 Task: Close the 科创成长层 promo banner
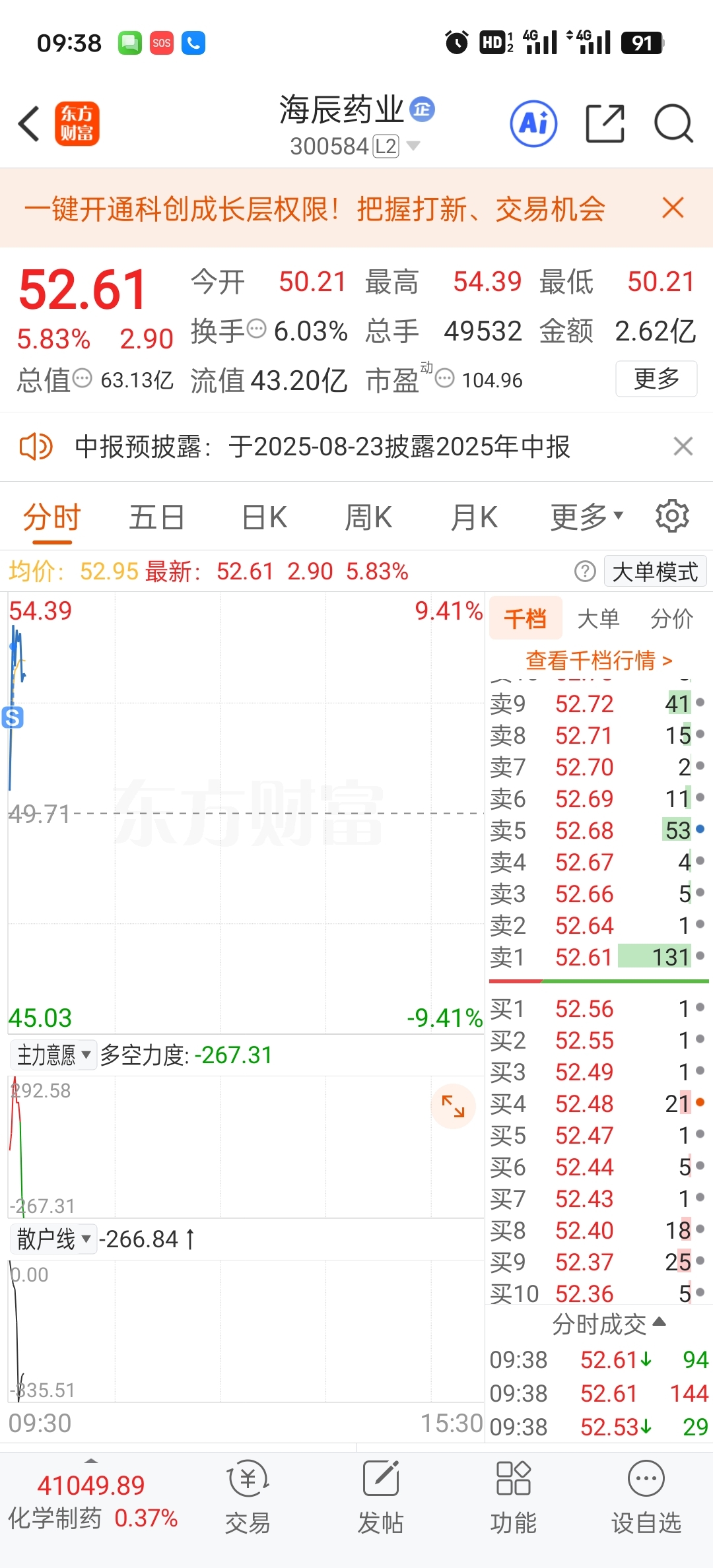(x=673, y=208)
